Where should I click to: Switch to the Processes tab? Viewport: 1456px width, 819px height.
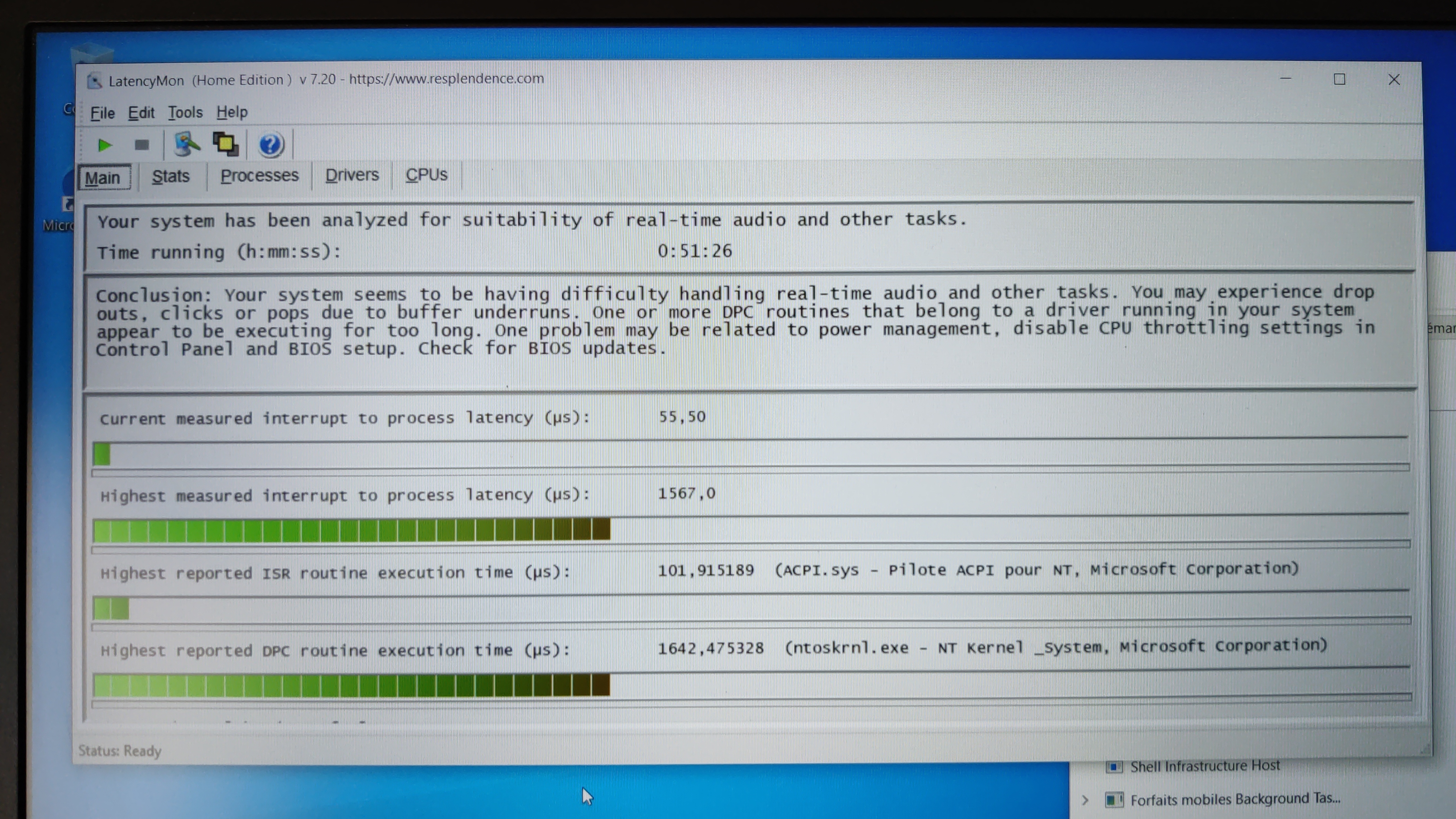tap(260, 176)
